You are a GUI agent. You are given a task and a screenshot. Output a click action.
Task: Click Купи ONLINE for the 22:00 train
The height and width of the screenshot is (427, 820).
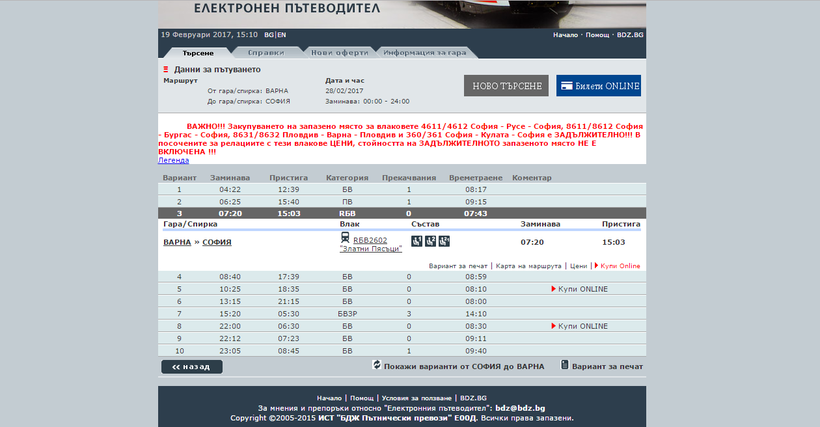pyautogui.click(x=581, y=326)
